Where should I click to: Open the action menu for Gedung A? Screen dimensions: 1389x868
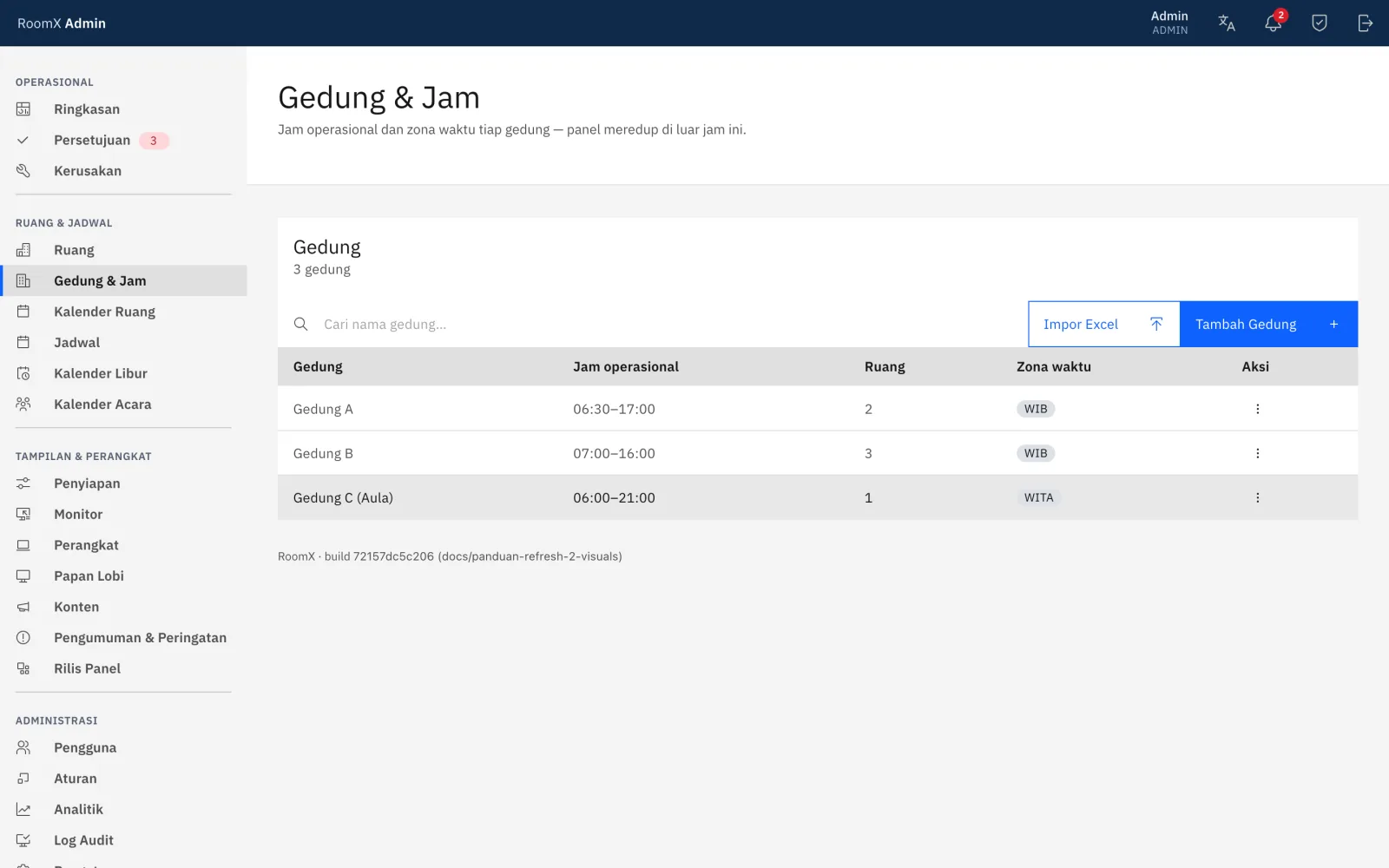tap(1257, 409)
